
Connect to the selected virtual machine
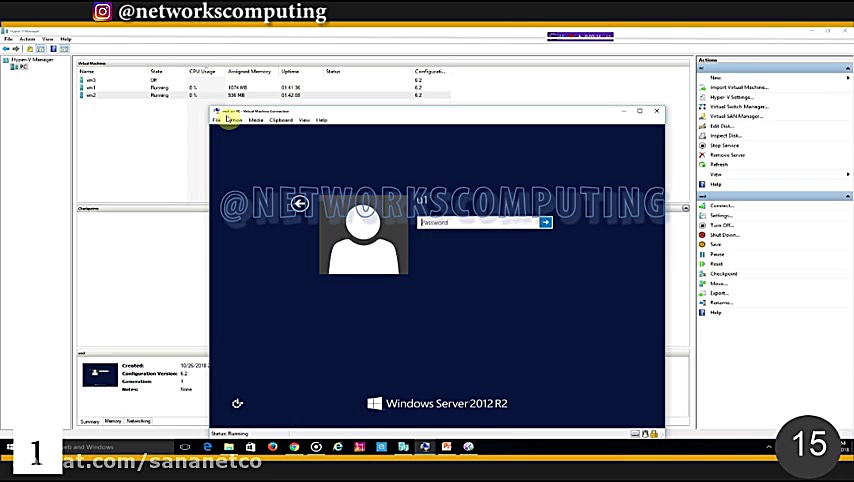pyautogui.click(x=722, y=206)
